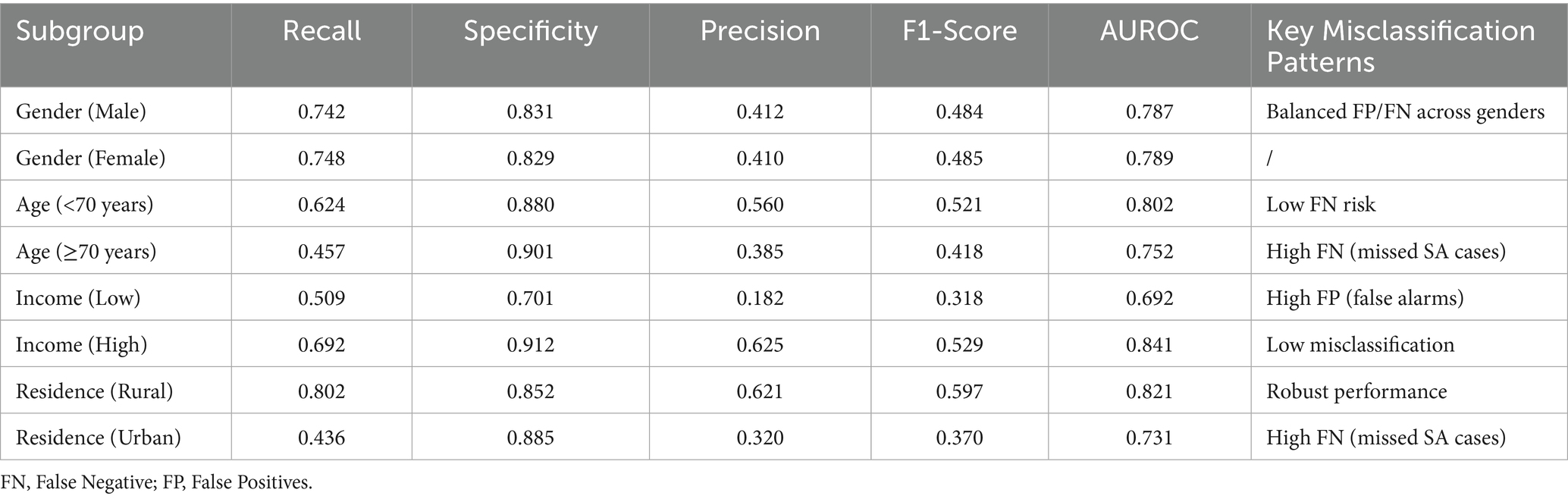Select the Gender (Male) row label
This screenshot has width=1568, height=499.
point(80,111)
